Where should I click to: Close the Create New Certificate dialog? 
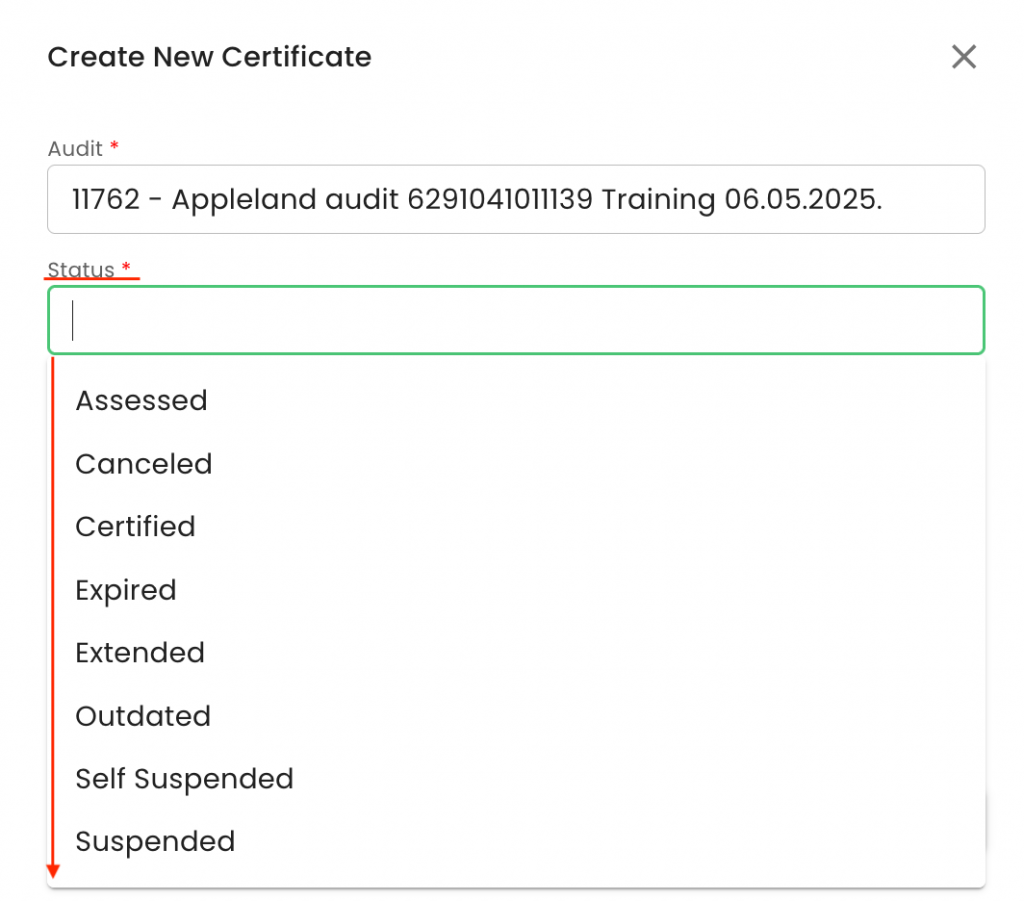[963, 57]
